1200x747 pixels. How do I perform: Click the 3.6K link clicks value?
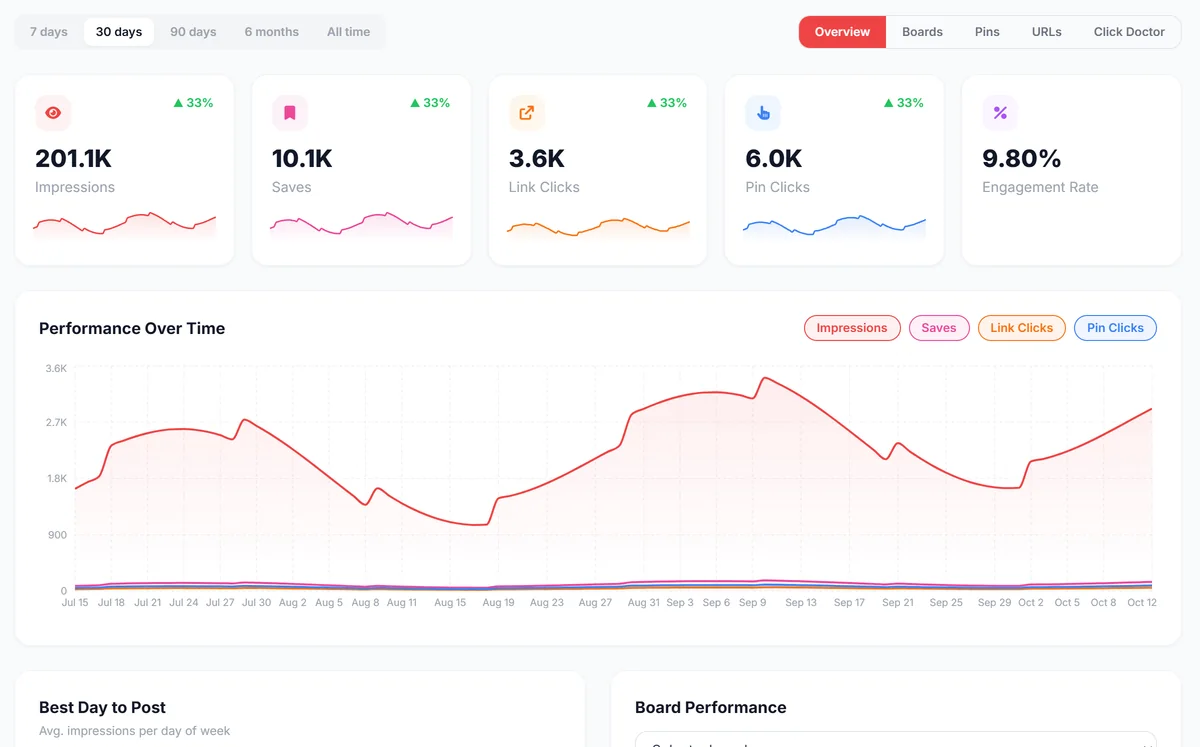(537, 159)
